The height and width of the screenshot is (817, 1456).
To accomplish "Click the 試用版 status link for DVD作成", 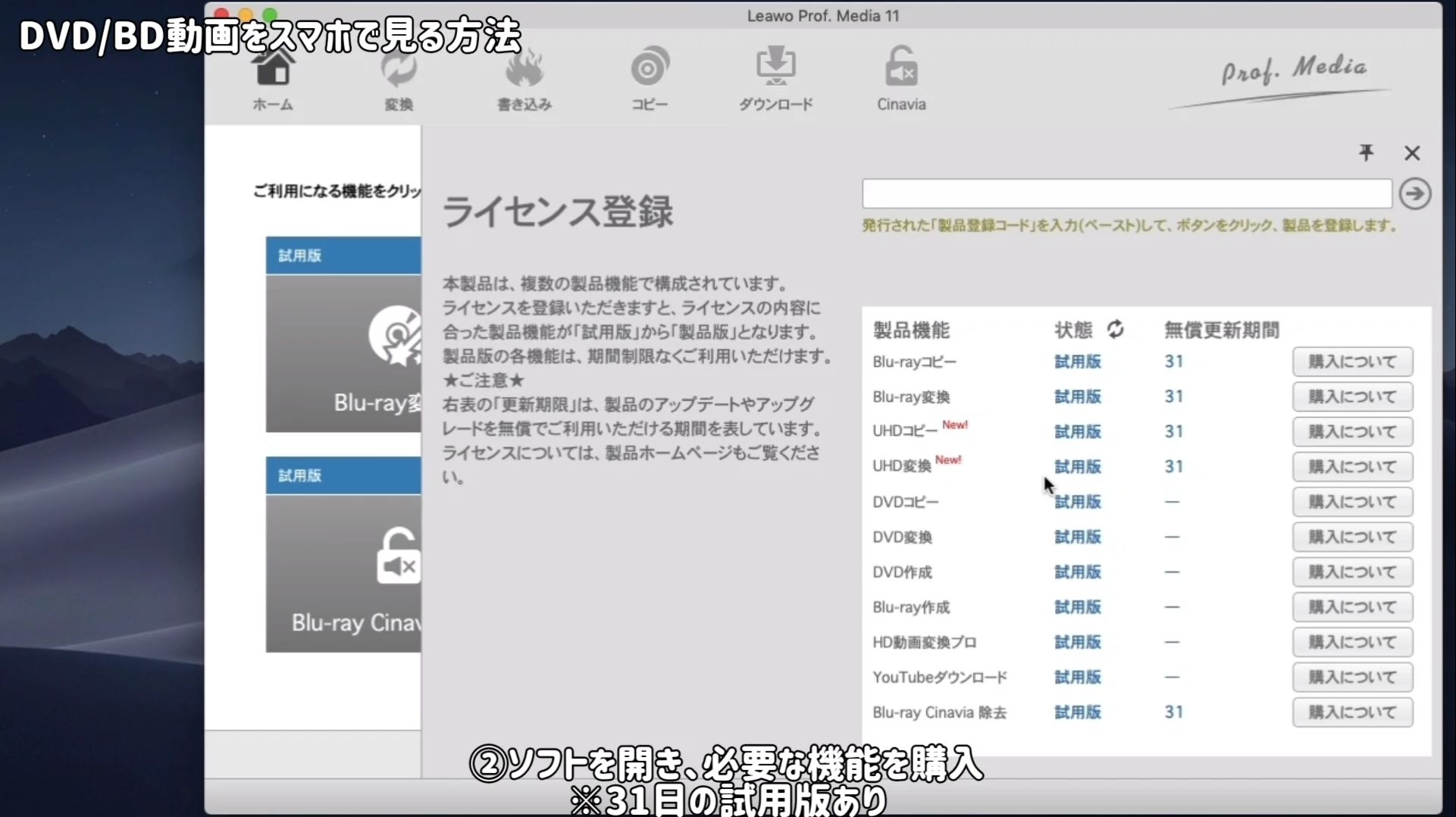I will click(1077, 572).
